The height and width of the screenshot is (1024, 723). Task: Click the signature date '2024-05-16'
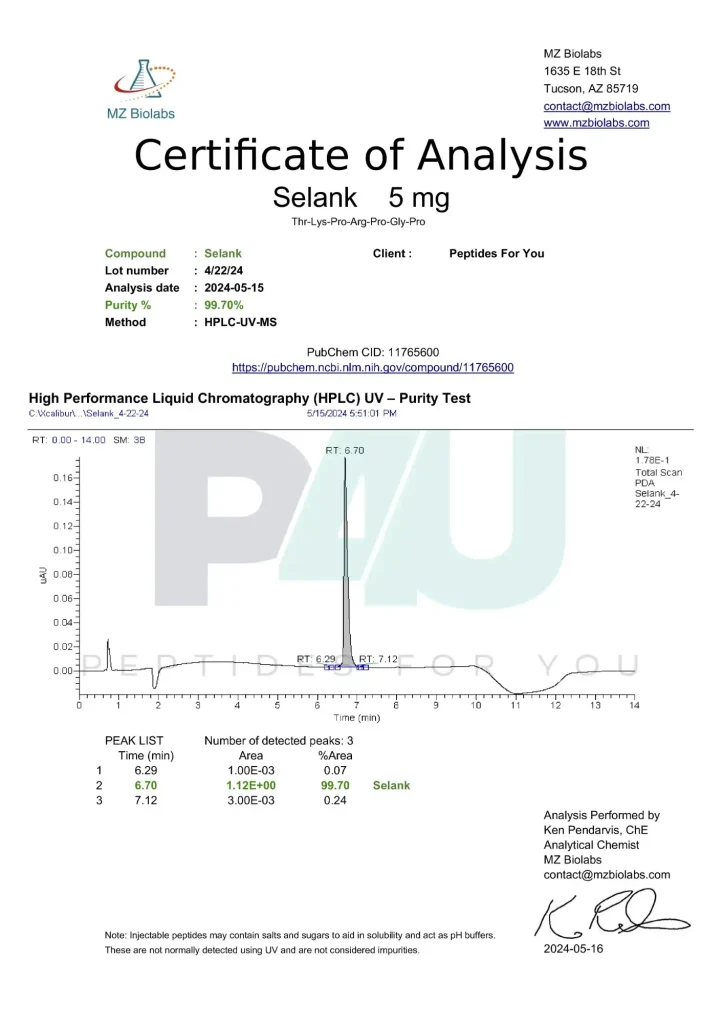tap(573, 949)
